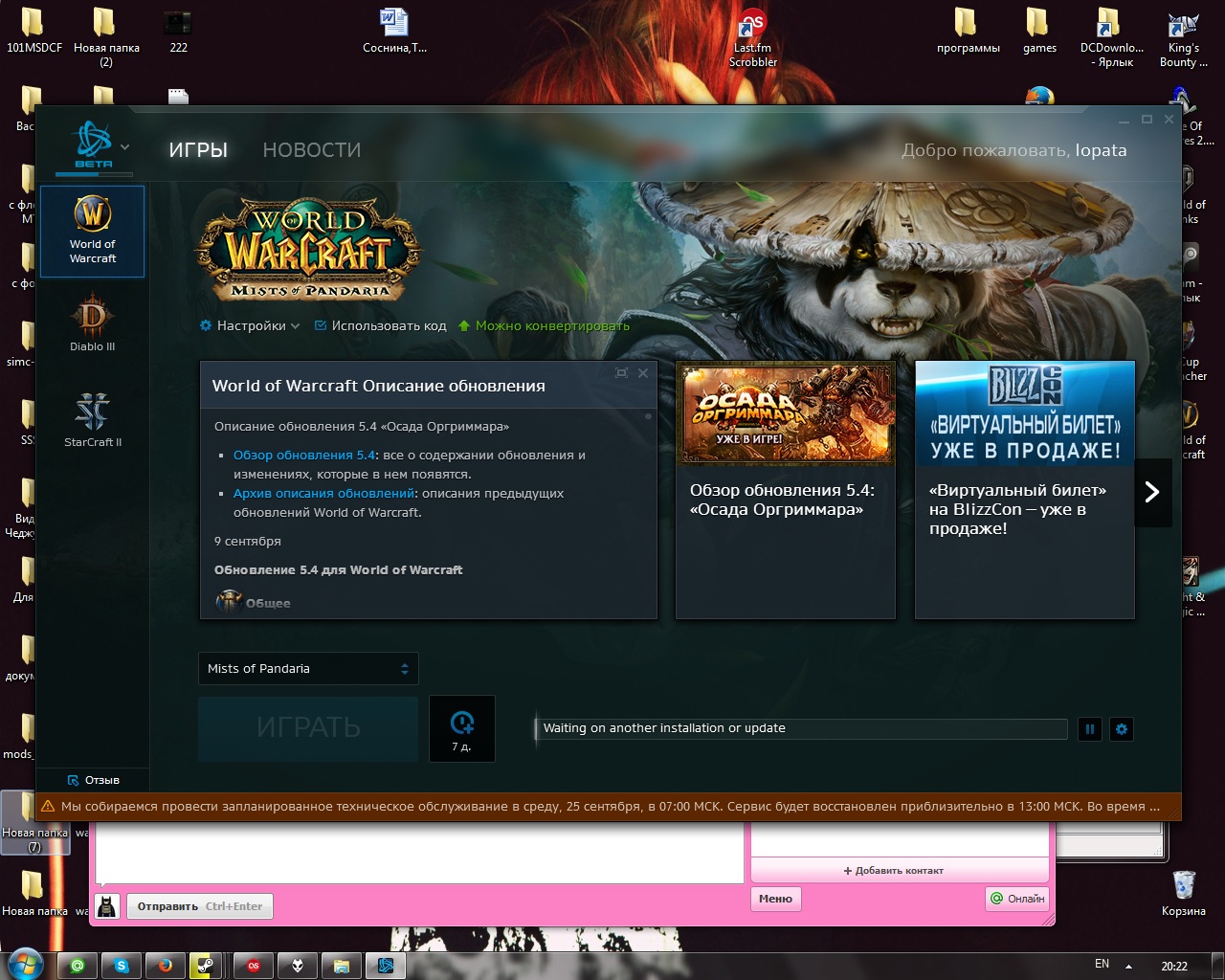Open the fox mask taskbar icon
This screenshot has height=980, width=1225.
point(298,967)
